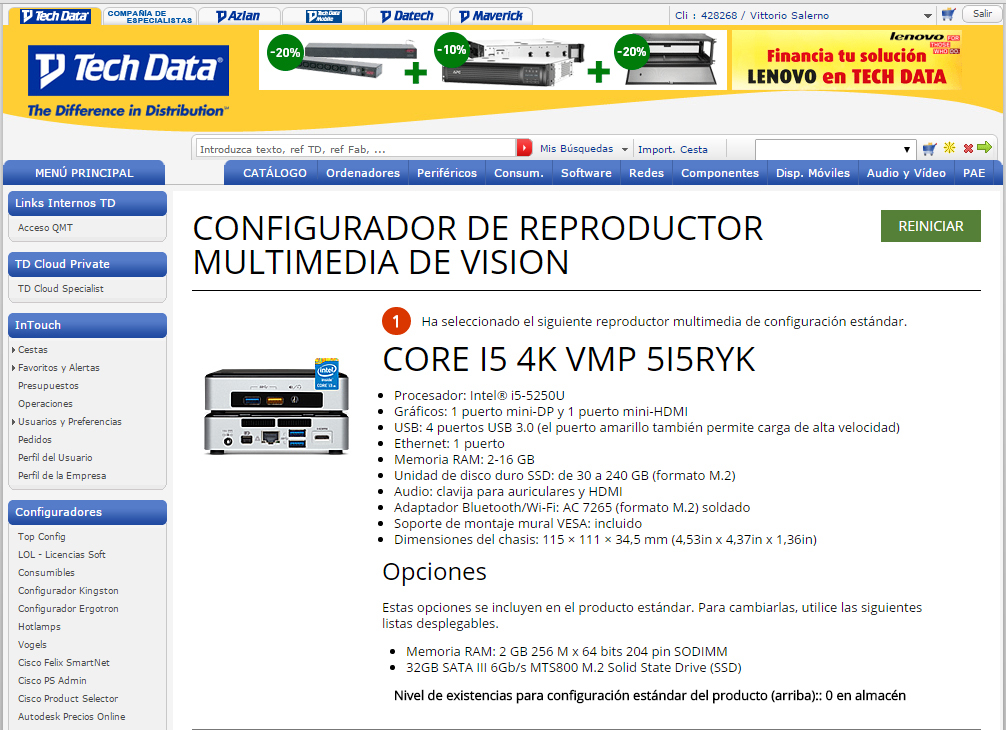
Task: Open the Configurador Kingston link
Action: click(68, 591)
